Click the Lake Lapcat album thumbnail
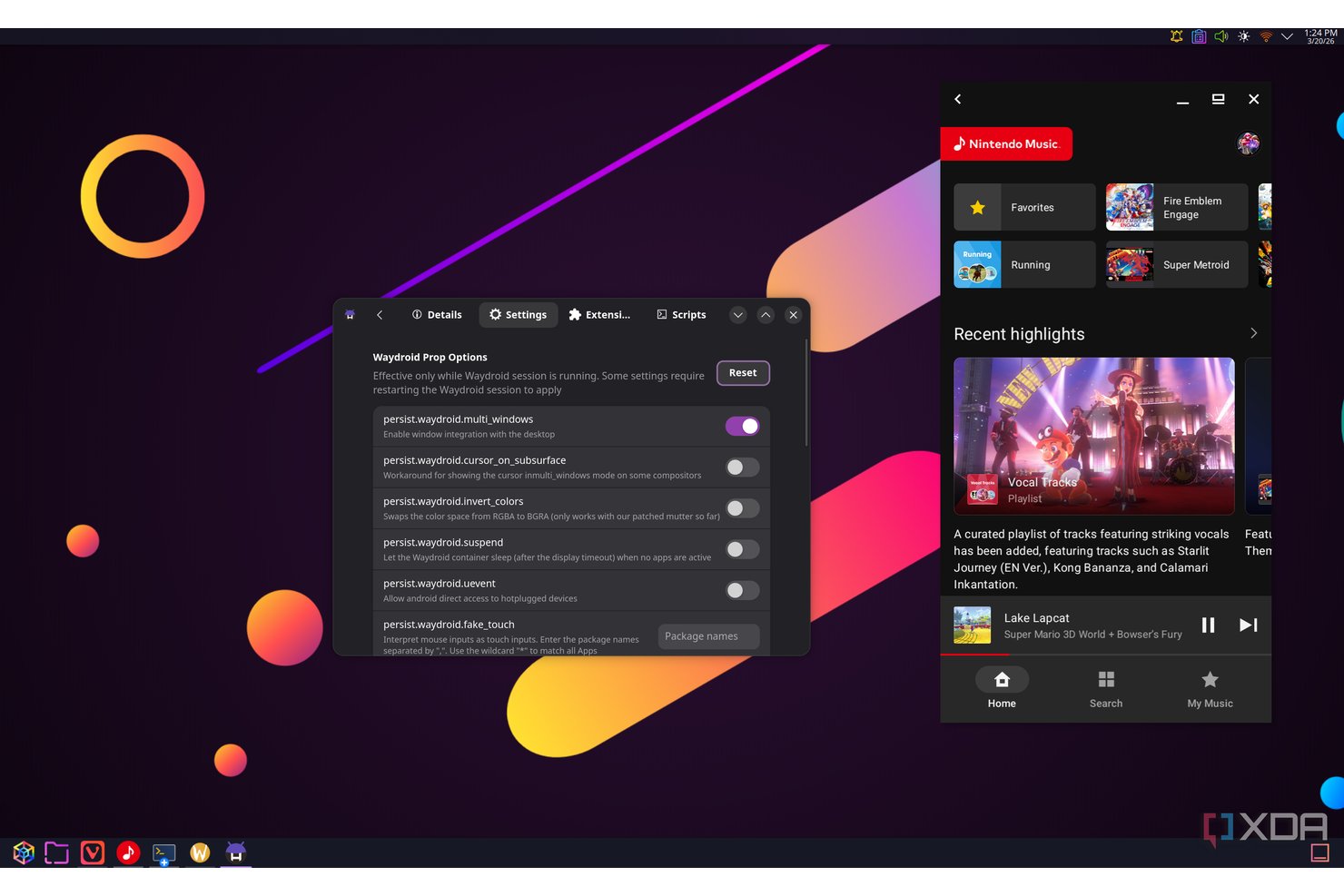1344x896 pixels. (x=972, y=625)
